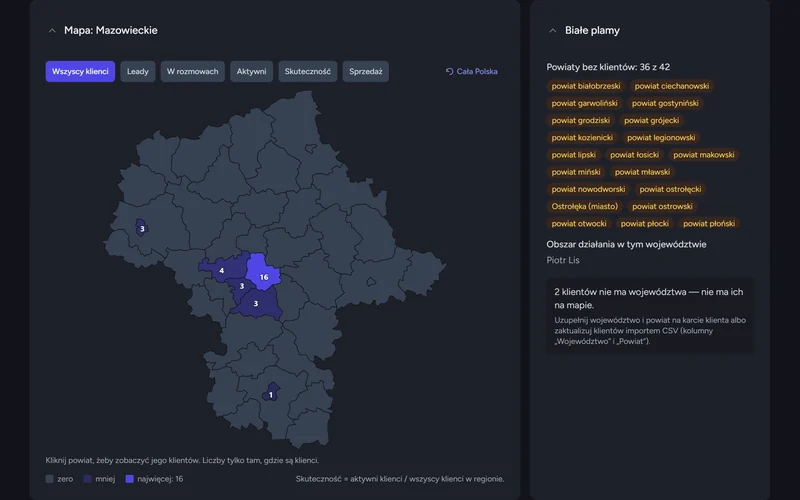The width and height of the screenshot is (800, 500).
Task: Click the Kliknij powiat hint text
Action: pos(182,460)
